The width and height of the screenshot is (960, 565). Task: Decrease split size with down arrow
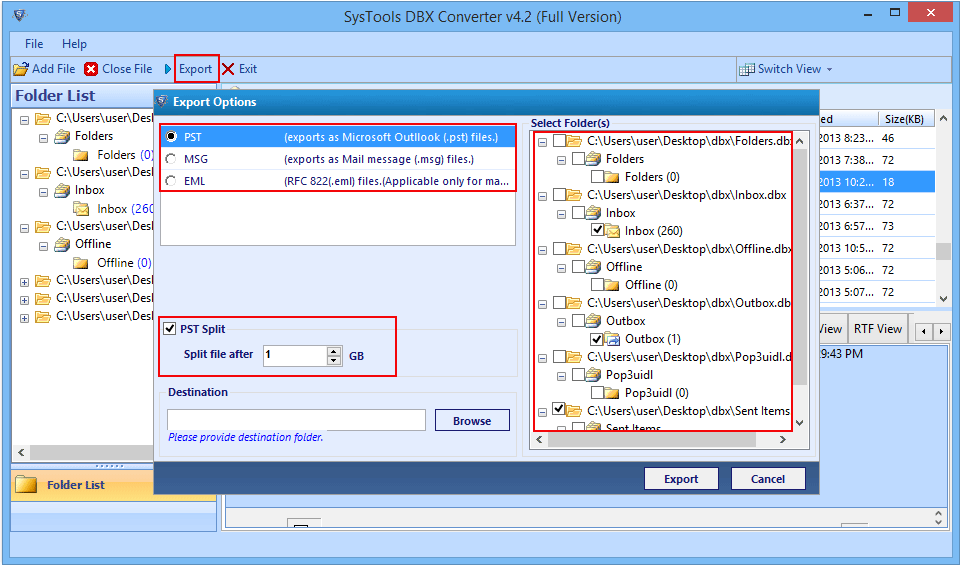334,360
